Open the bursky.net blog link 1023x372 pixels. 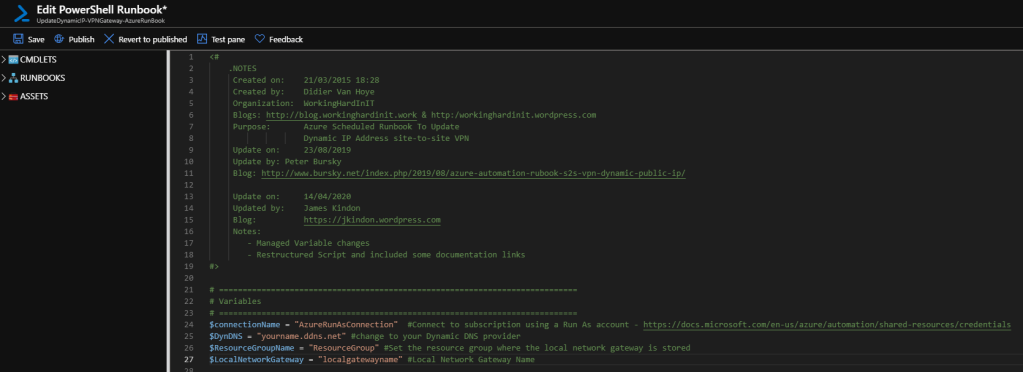pos(473,174)
